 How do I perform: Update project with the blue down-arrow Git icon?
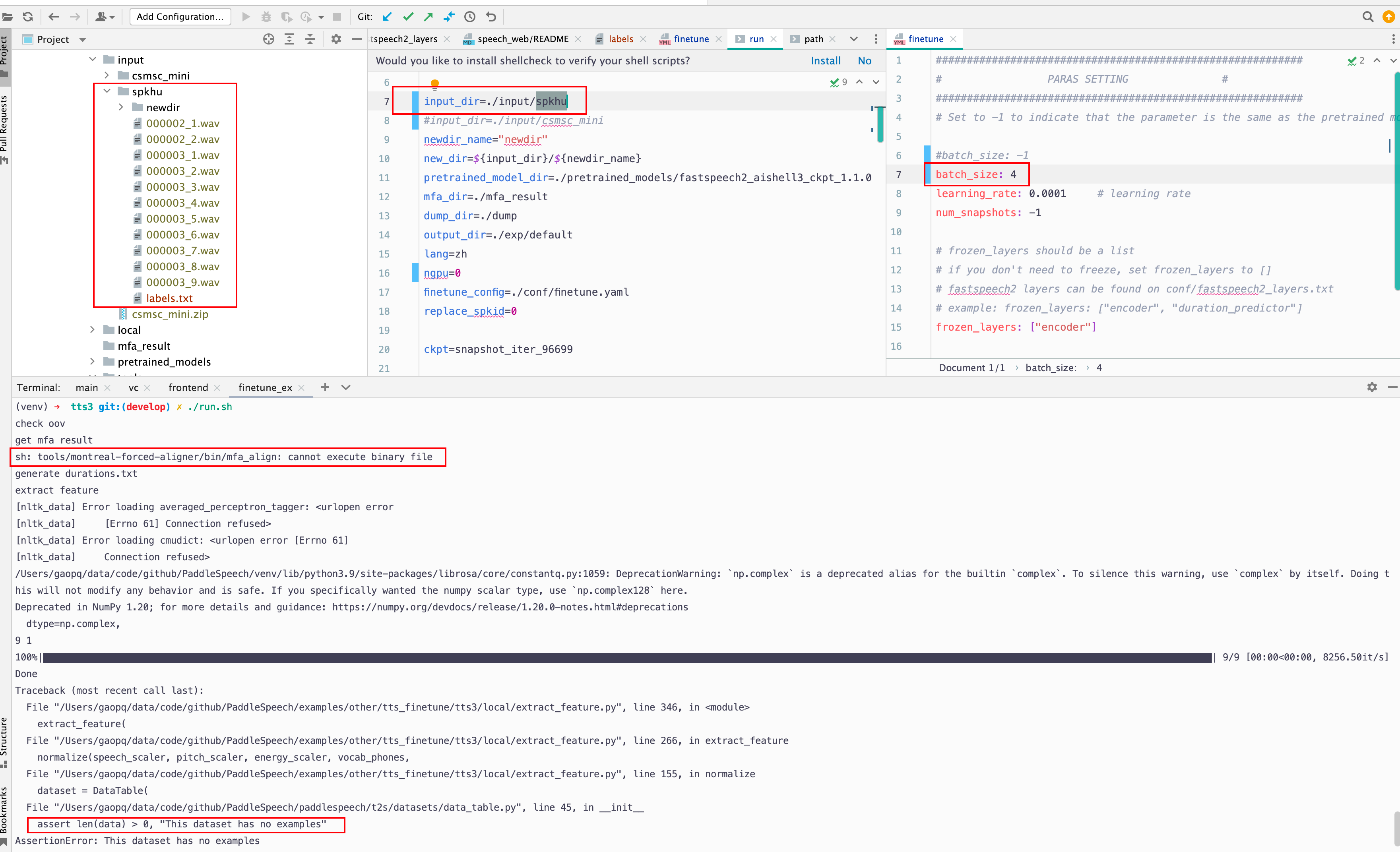(x=387, y=16)
